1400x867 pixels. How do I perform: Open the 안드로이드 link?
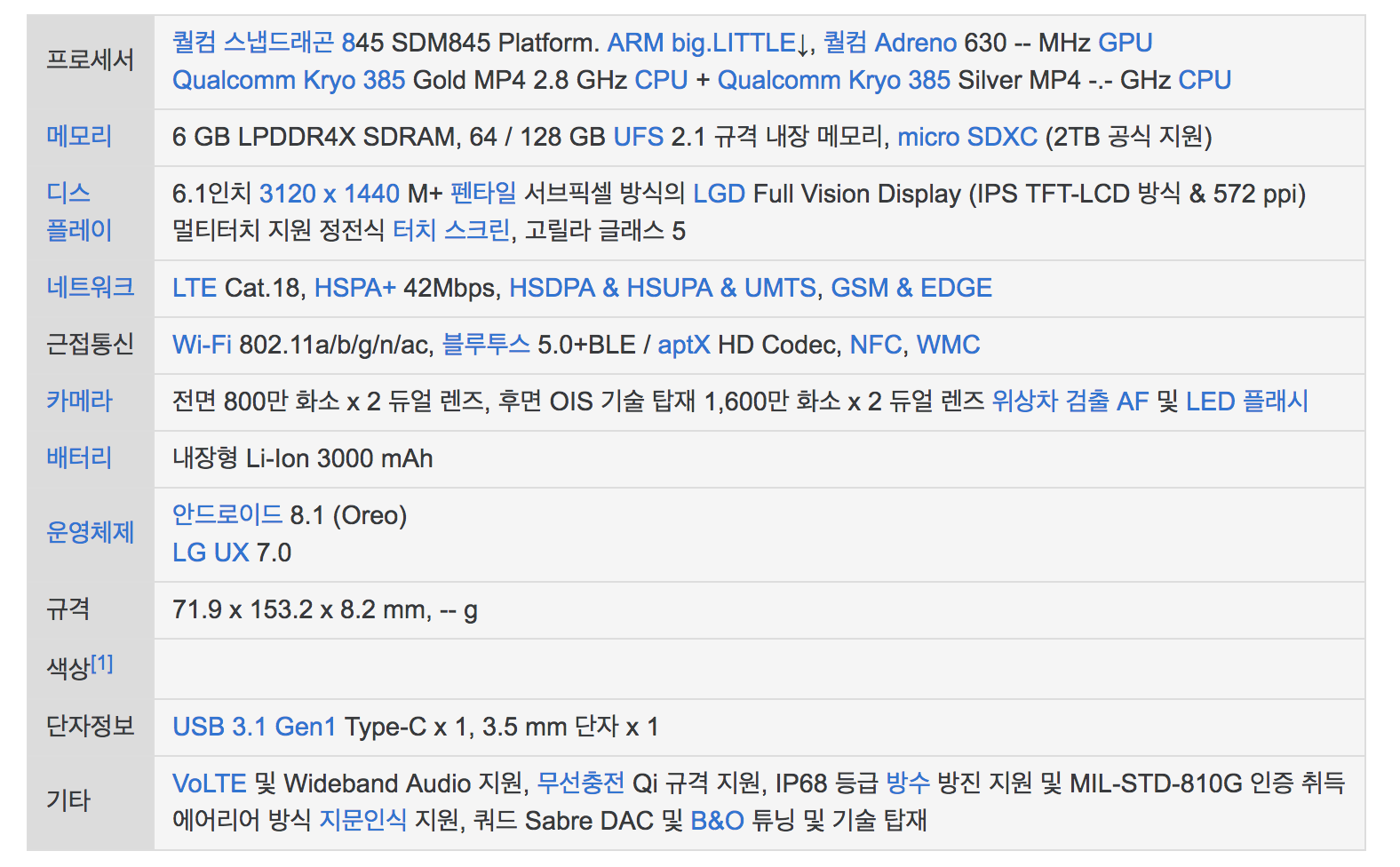227,515
